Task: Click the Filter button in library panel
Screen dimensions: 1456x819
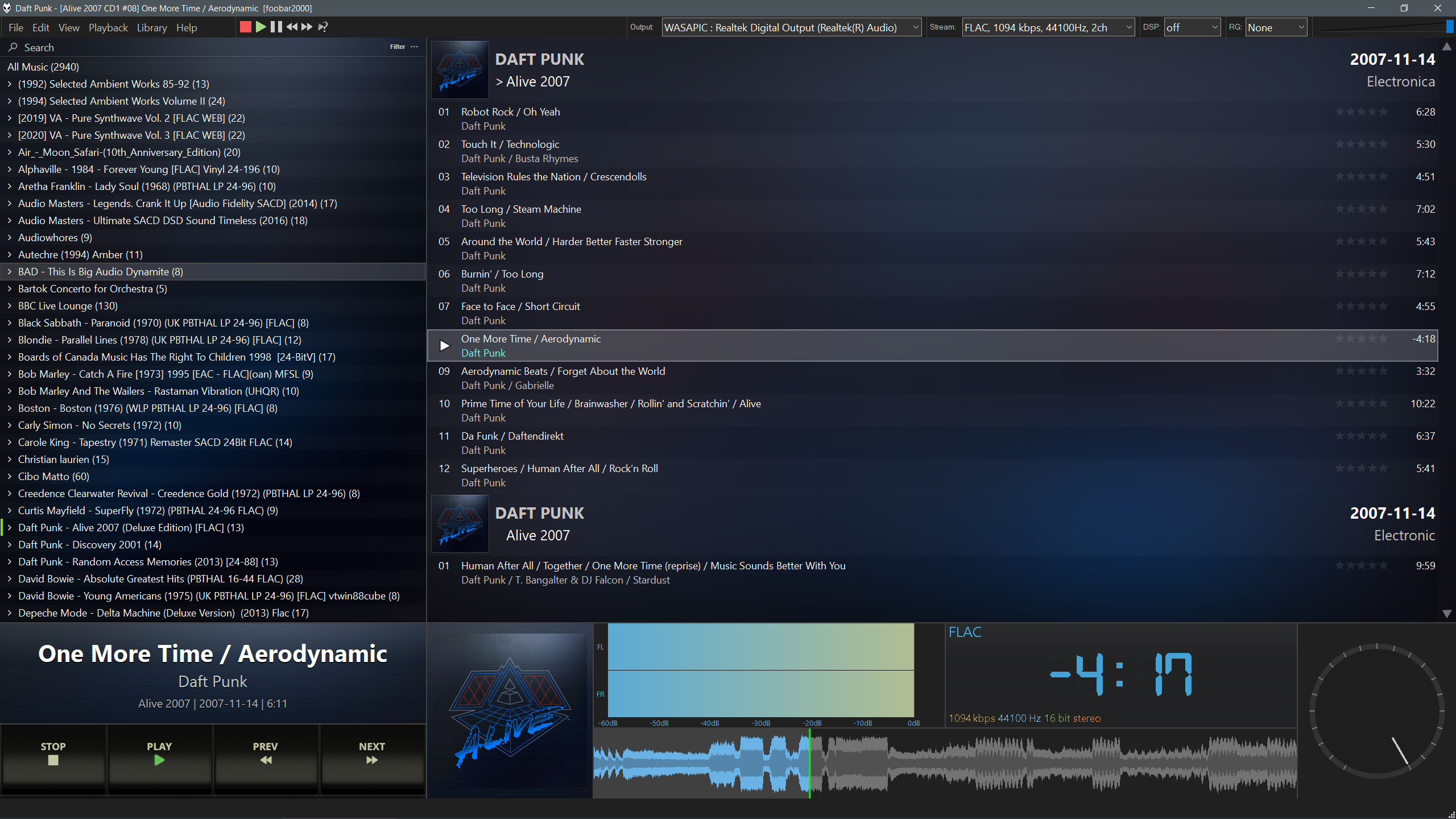Action: pyautogui.click(x=398, y=47)
